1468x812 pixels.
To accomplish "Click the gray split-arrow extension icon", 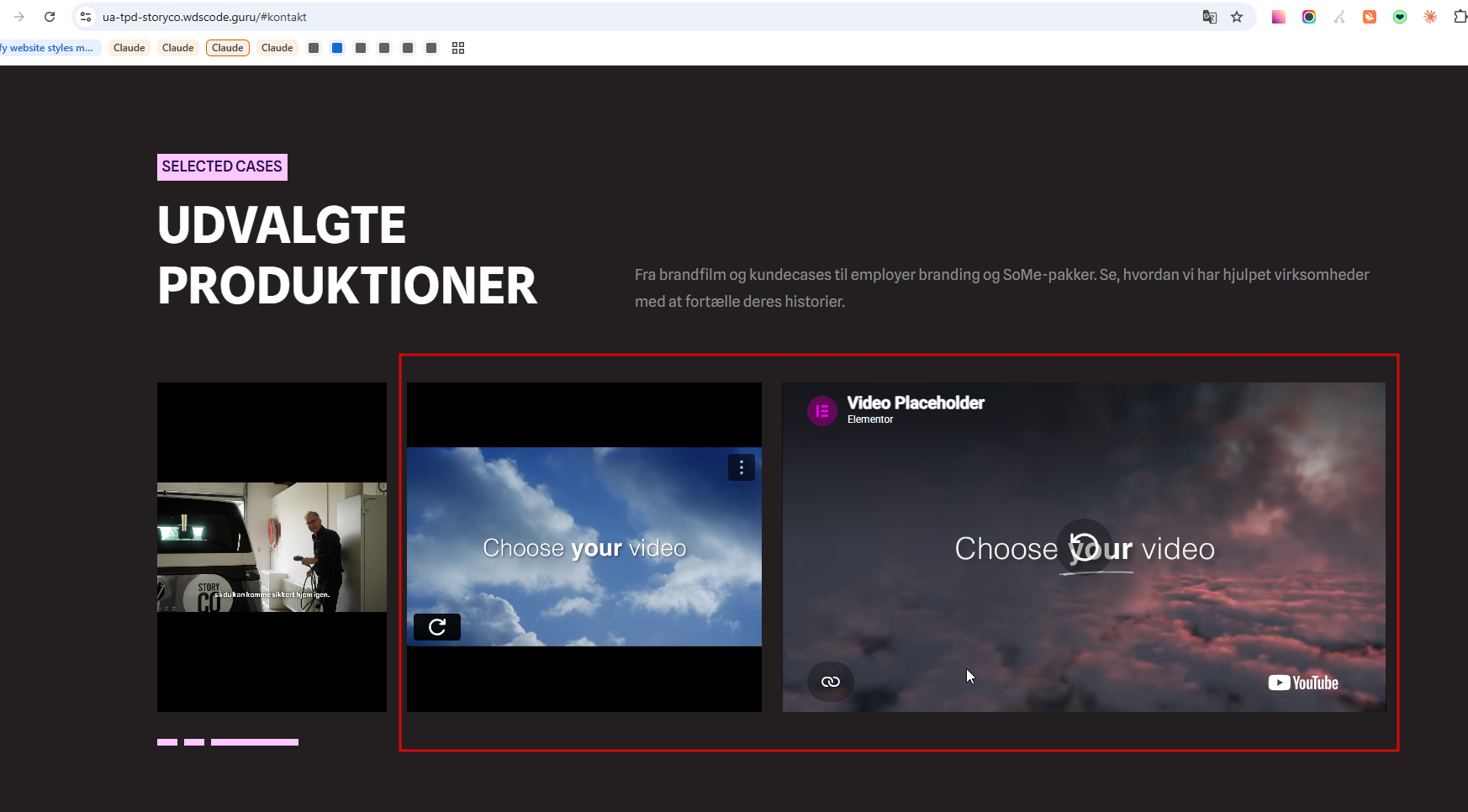I will [x=1339, y=17].
